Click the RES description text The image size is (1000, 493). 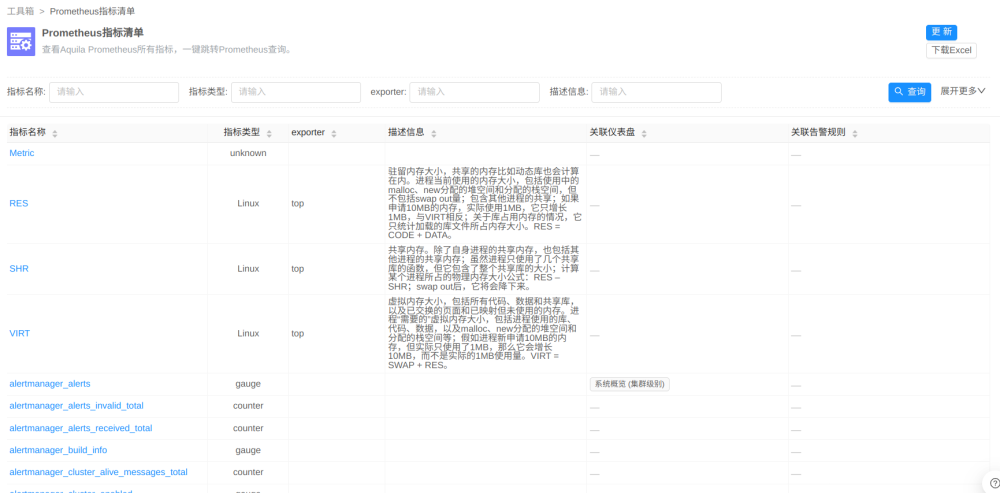click(485, 203)
